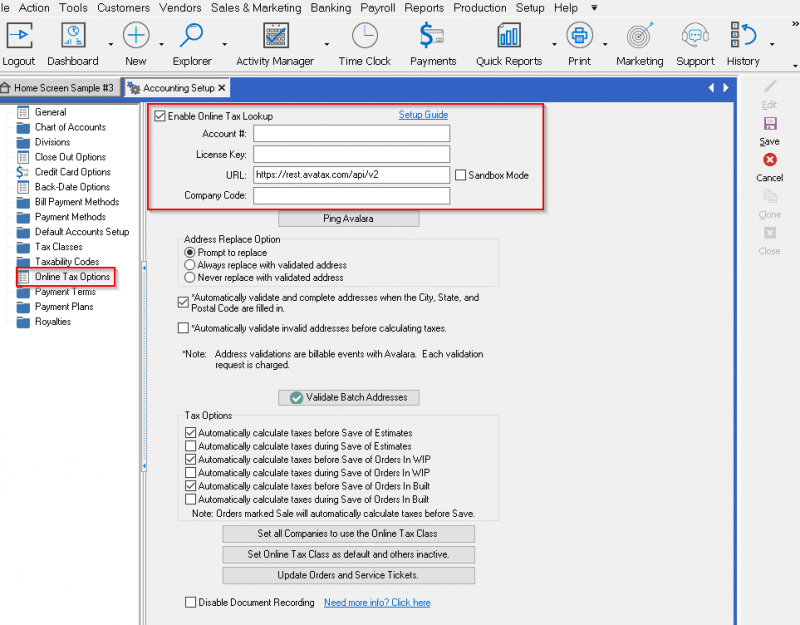Enable validate invalid addresses before calculating taxes
This screenshot has height=625, width=800.
pos(183,328)
